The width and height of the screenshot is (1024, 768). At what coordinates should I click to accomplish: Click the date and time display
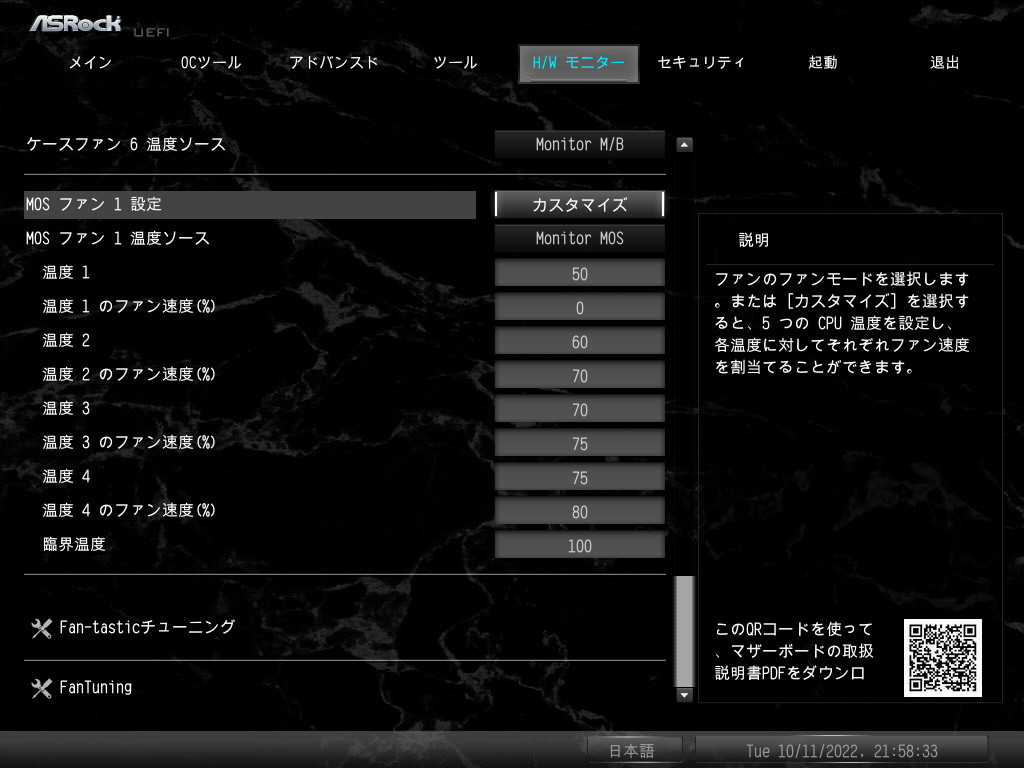point(842,750)
